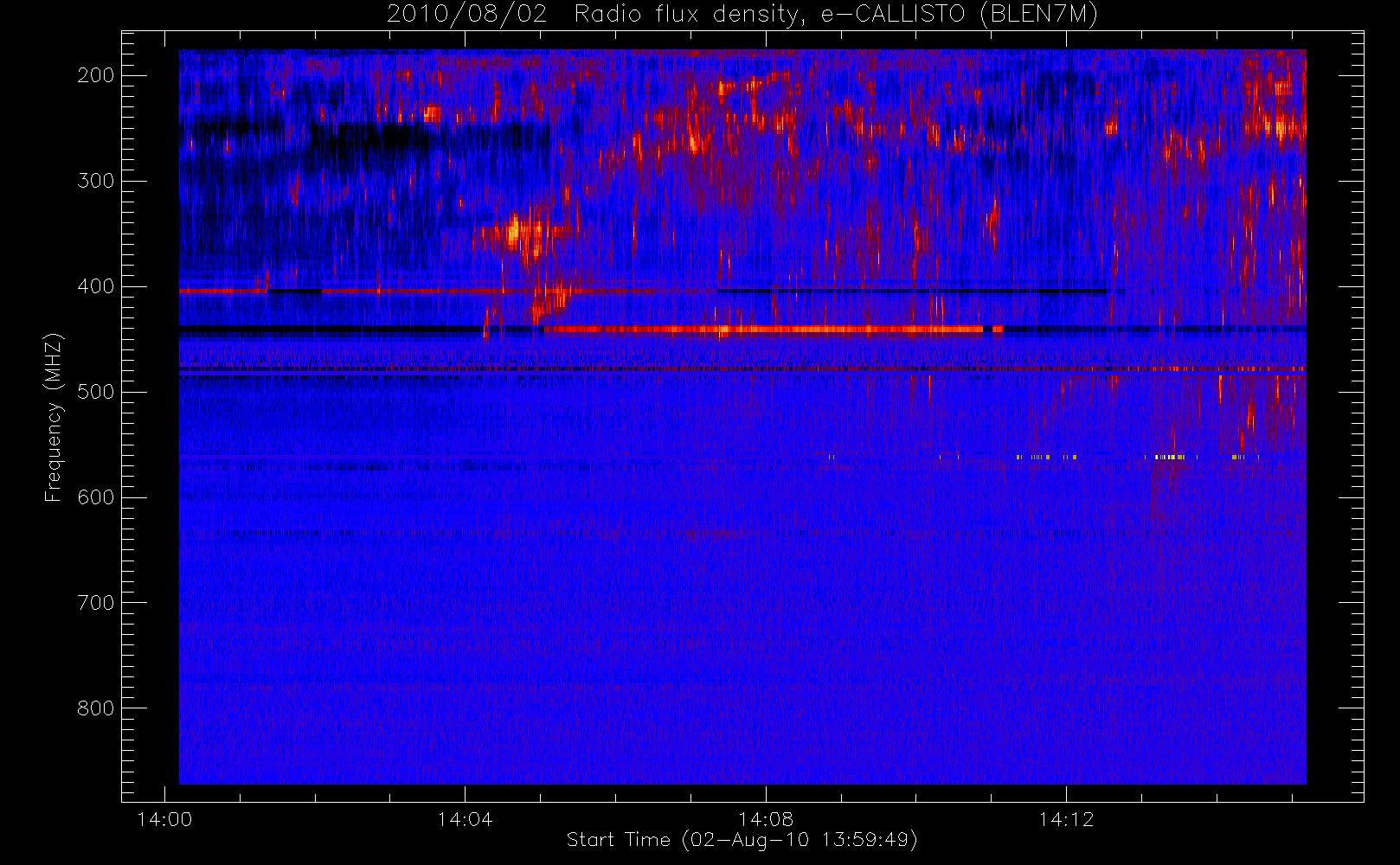Image resolution: width=1400 pixels, height=865 pixels.
Task: Click the red line segment at 405 MHz near 14:00
Action: coord(223,292)
